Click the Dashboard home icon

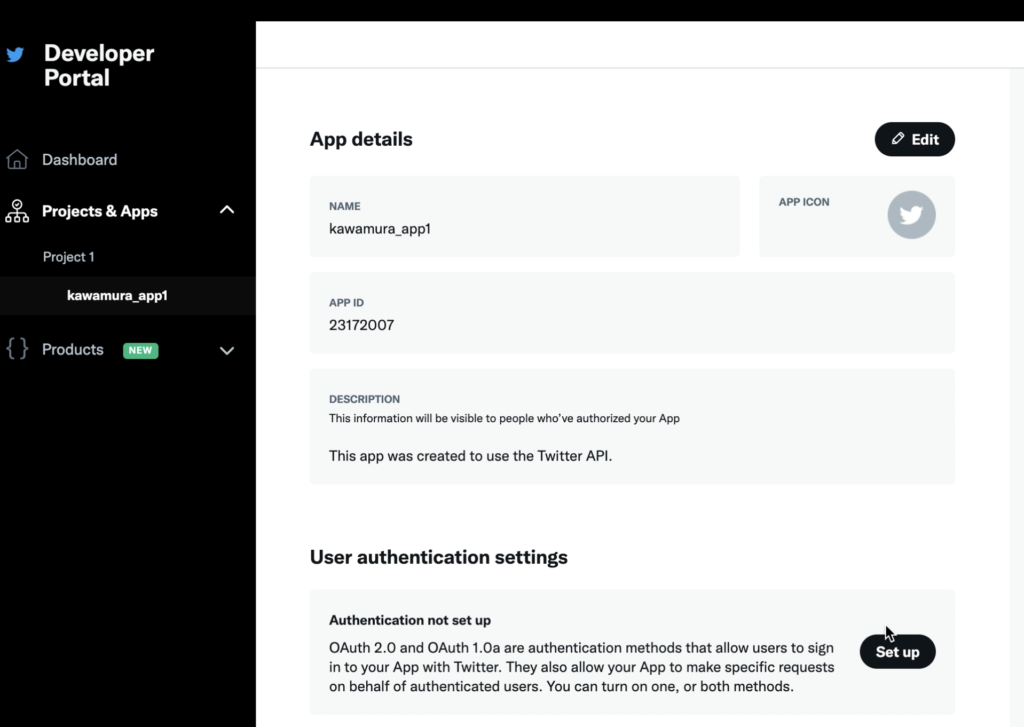(x=17, y=159)
